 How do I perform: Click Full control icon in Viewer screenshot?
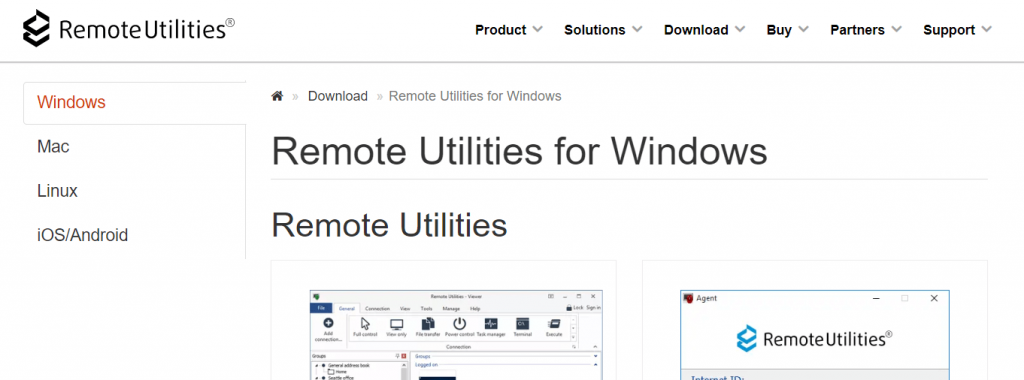click(x=365, y=324)
